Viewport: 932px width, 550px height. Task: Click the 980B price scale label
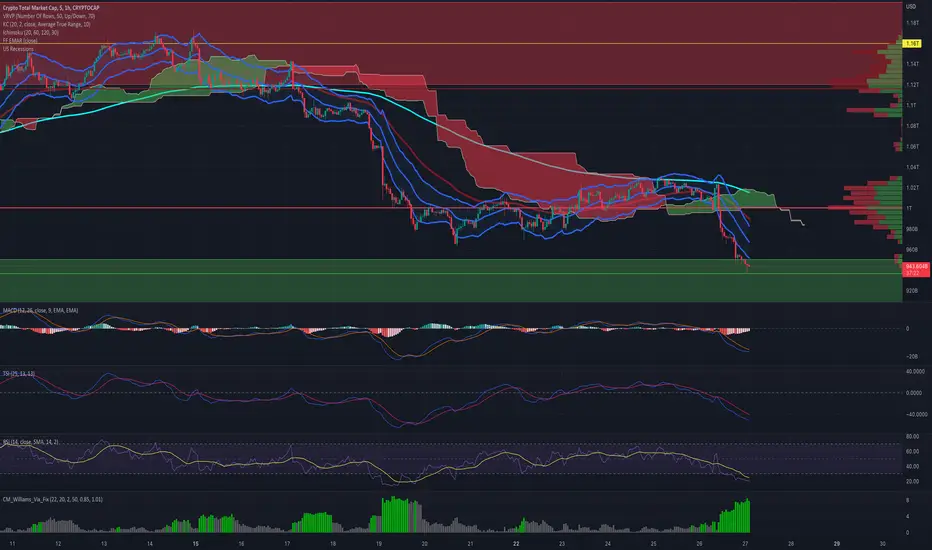point(912,229)
